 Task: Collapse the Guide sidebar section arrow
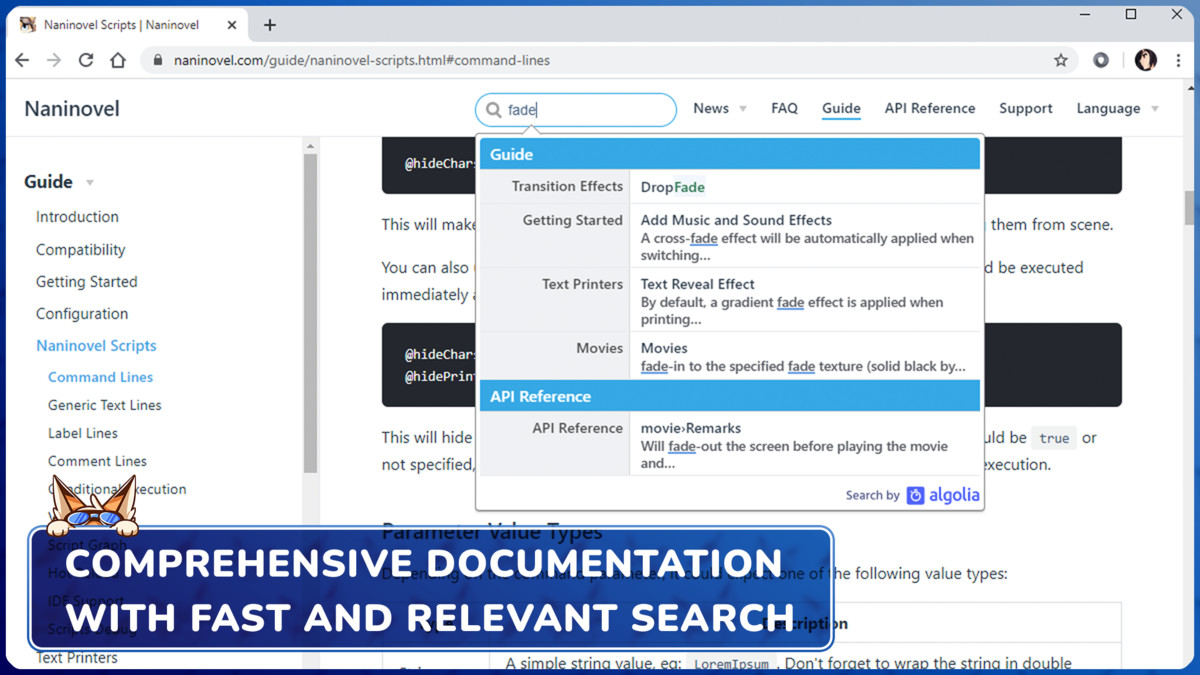(90, 183)
